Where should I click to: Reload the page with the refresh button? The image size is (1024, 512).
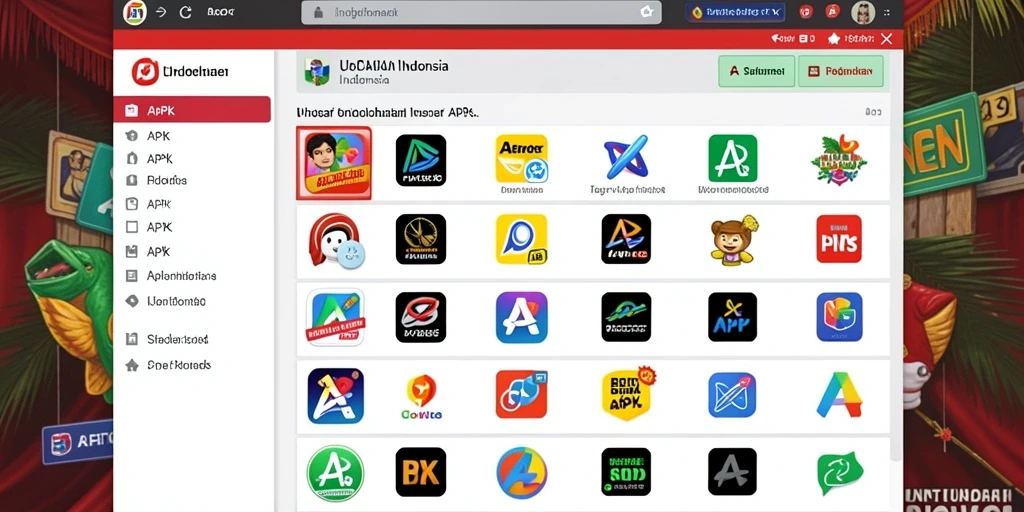pos(185,12)
